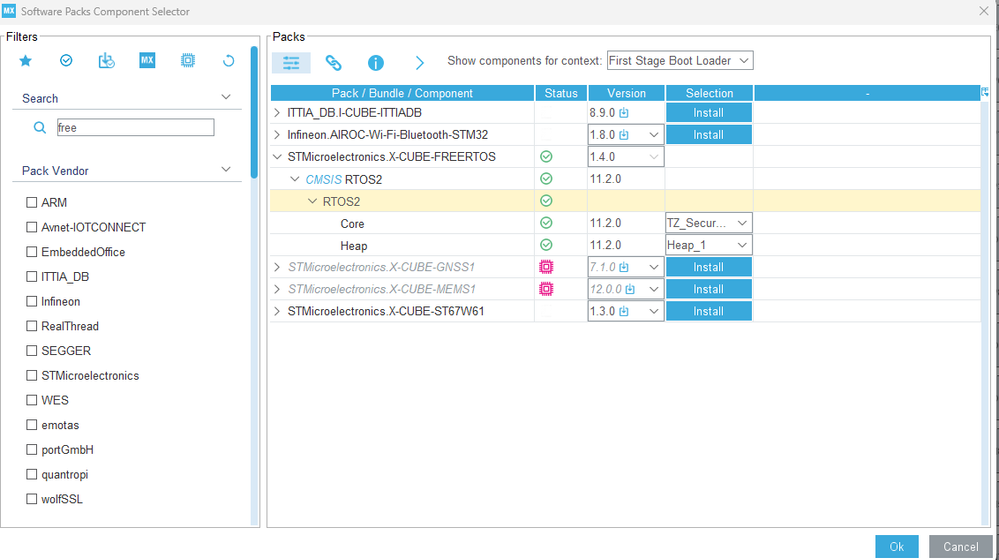Screen dimensions: 999x560
Task: Collapse the RTOS2 component group
Action: [x=312, y=201]
